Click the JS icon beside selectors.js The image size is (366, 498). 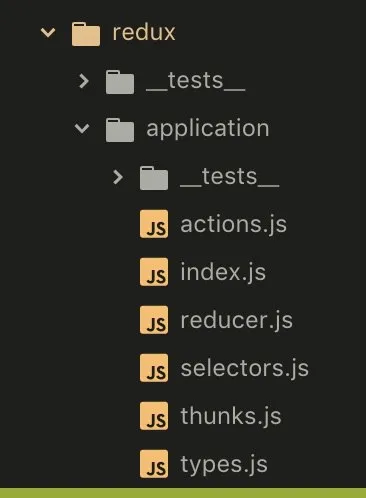click(x=154, y=368)
